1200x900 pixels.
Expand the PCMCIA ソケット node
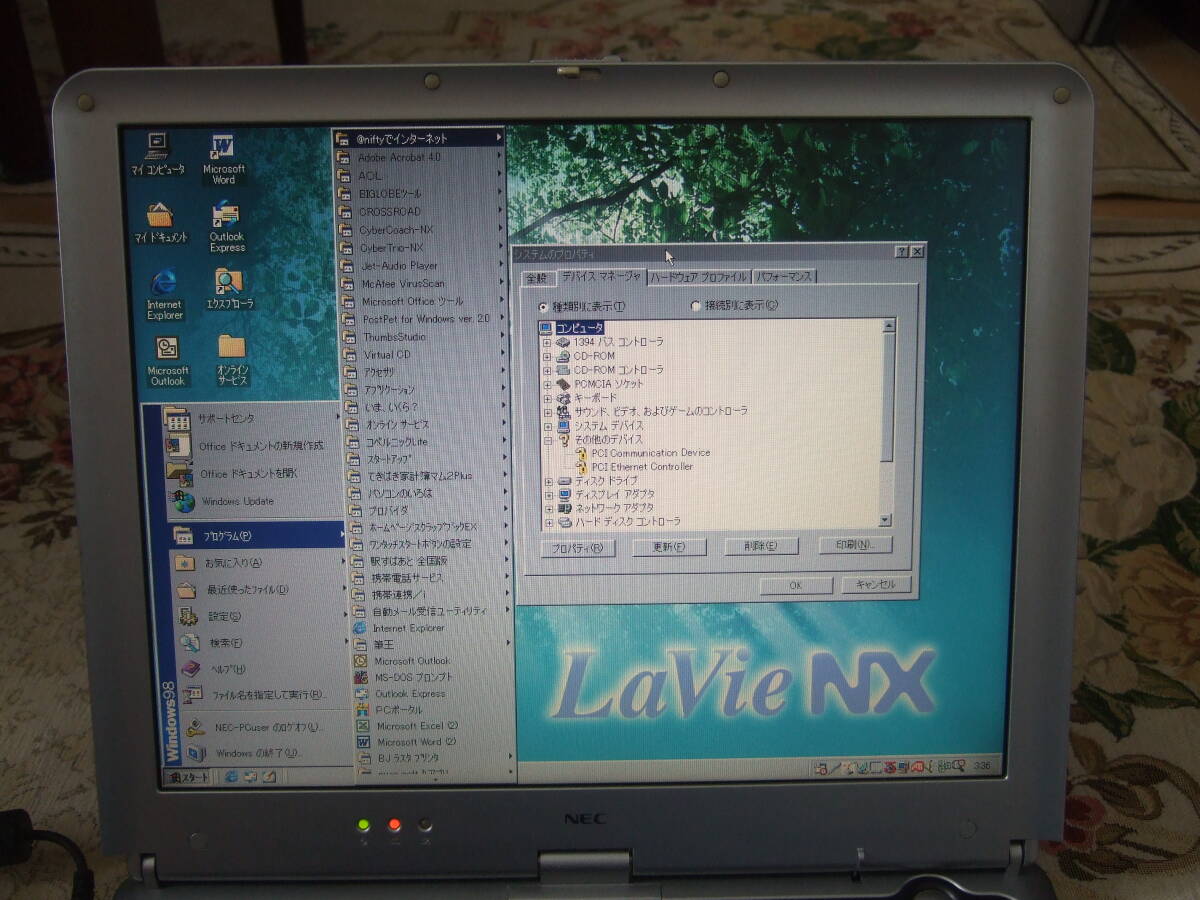click(548, 384)
